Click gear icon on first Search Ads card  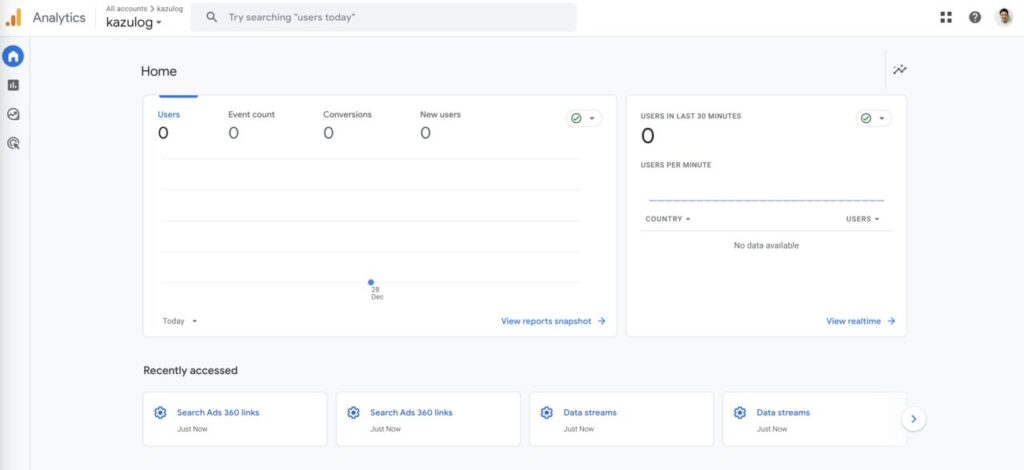pos(160,413)
